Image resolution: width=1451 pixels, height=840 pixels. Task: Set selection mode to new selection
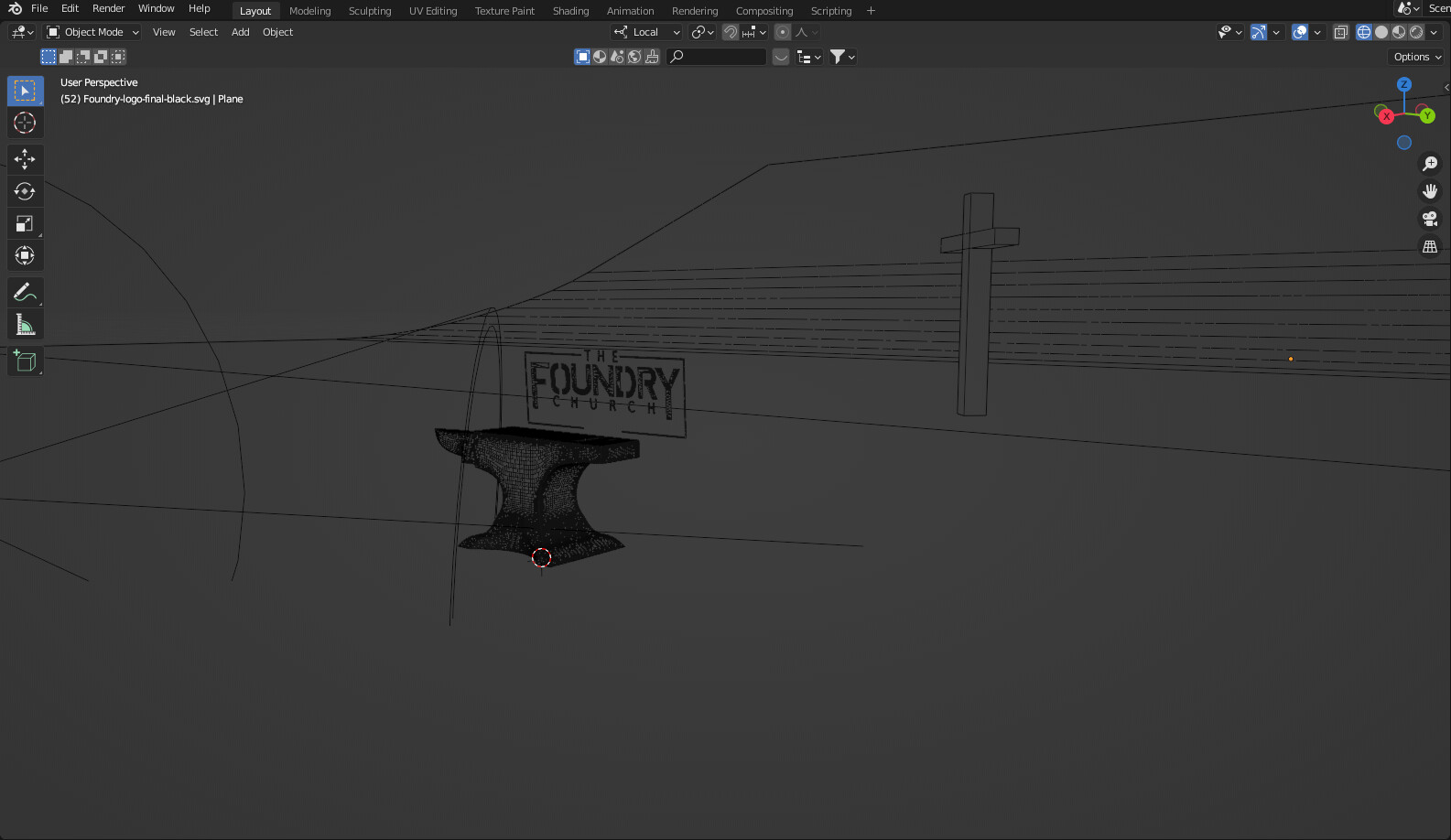tap(49, 57)
